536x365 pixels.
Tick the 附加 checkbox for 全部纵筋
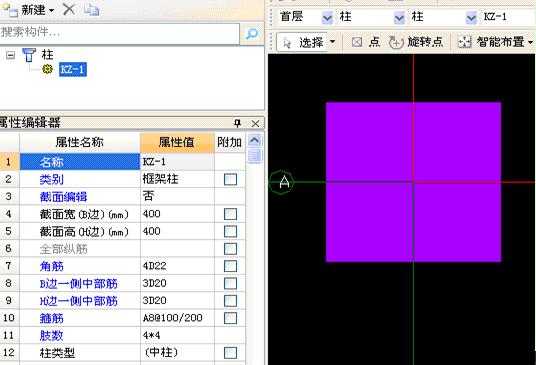pos(230,249)
